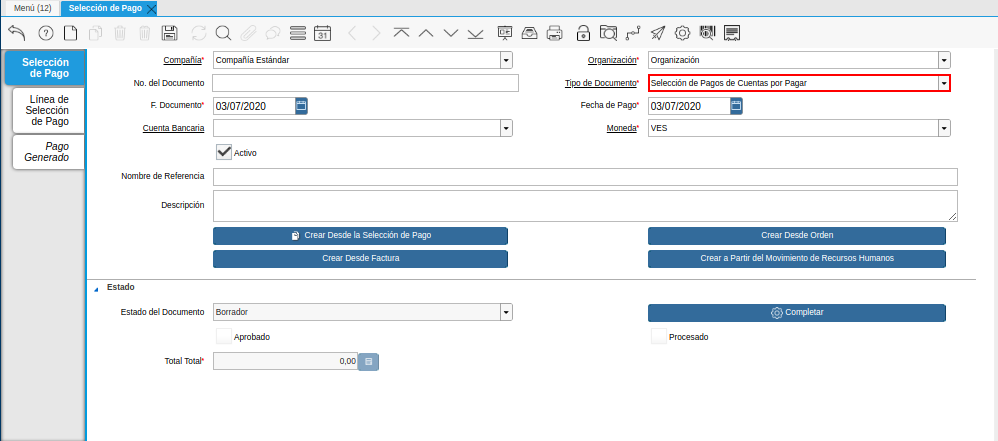
Task: Click the paper plane request icon
Action: [657, 33]
